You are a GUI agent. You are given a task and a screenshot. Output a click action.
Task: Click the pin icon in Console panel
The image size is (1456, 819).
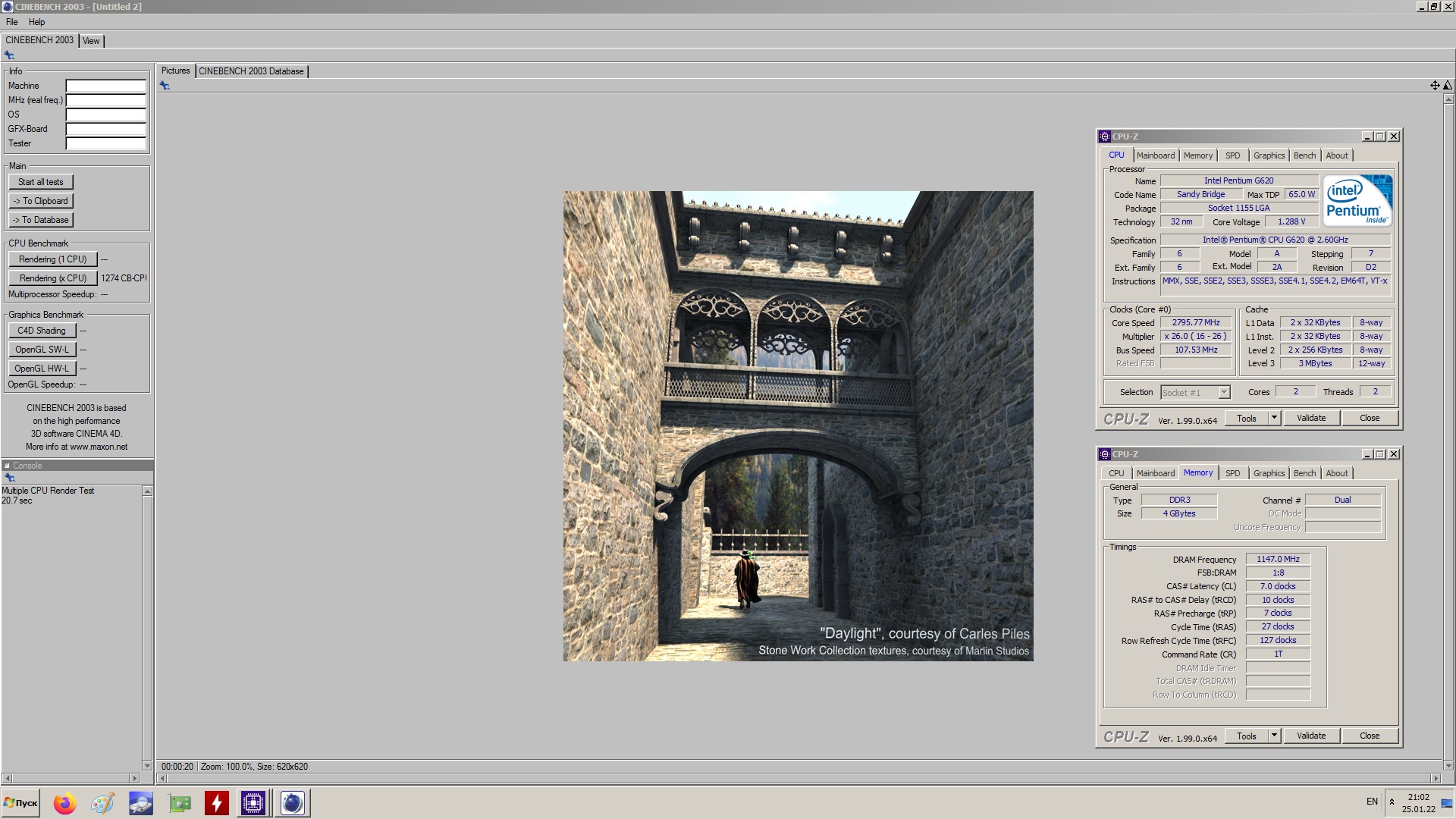tap(10, 478)
